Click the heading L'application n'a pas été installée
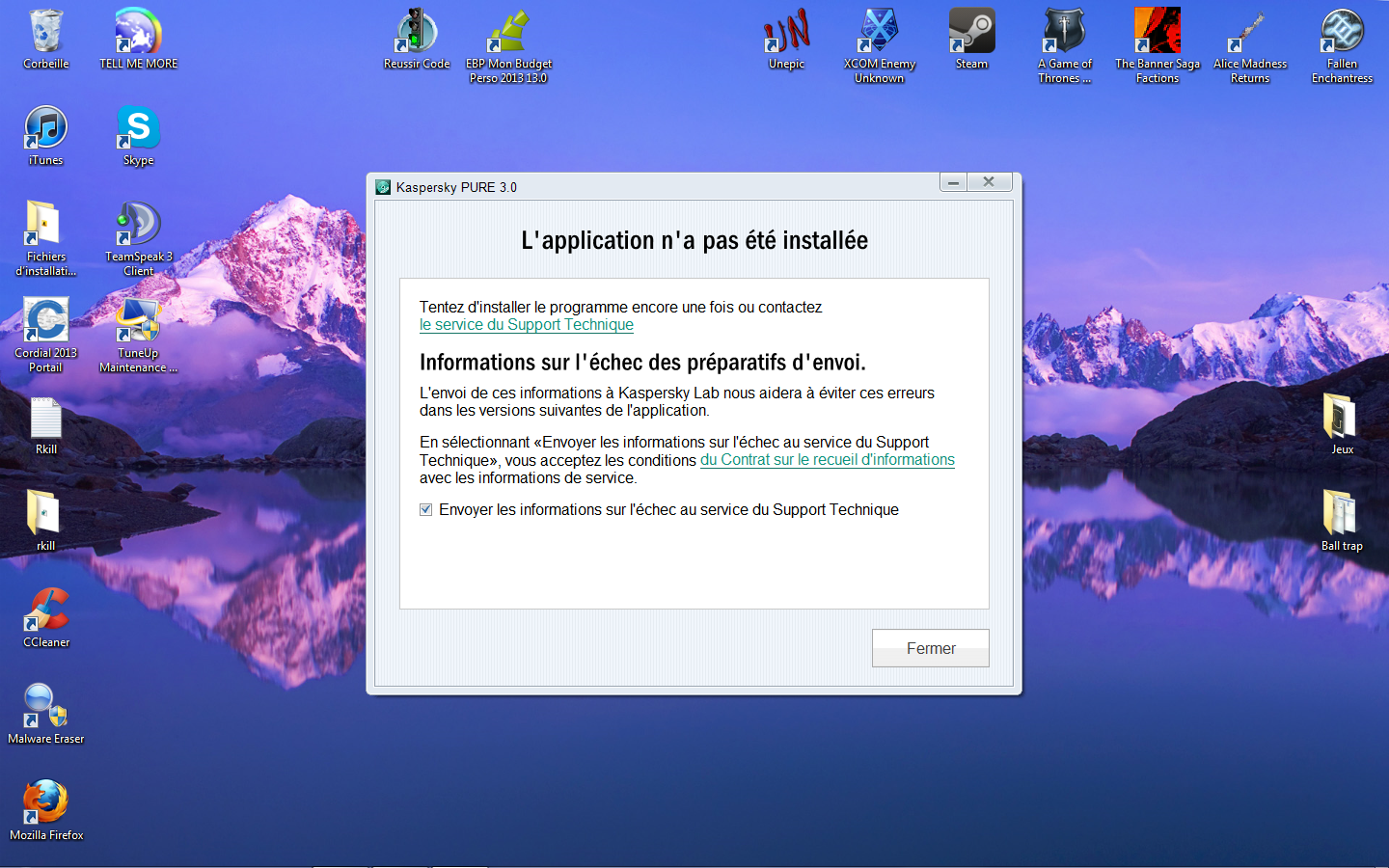 coord(694,240)
